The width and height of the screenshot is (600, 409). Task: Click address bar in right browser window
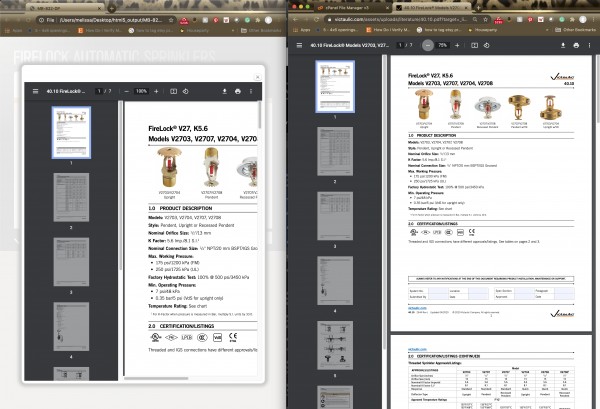tap(398, 19)
